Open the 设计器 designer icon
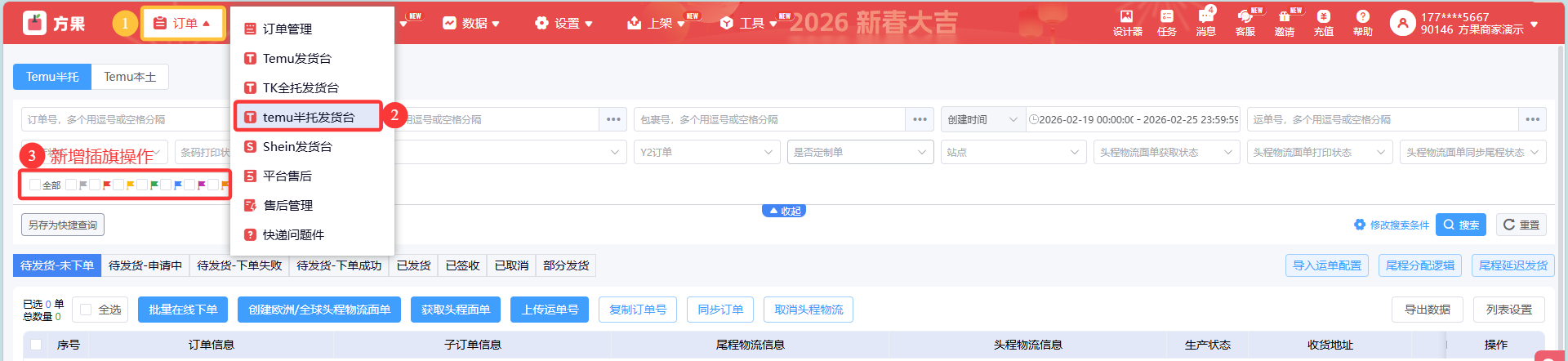Image resolution: width=1568 pixels, height=361 pixels. 1126,16
